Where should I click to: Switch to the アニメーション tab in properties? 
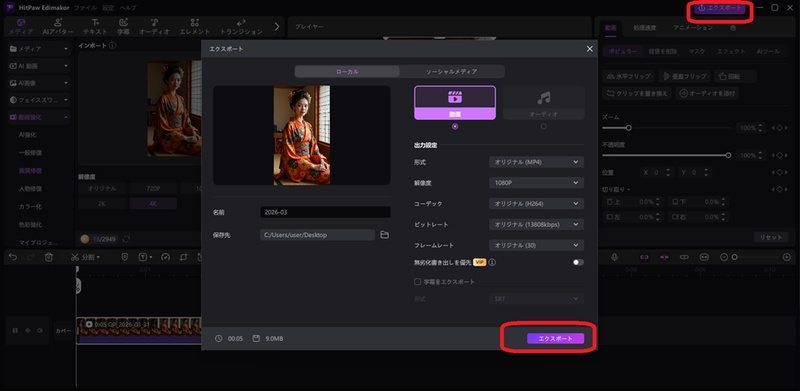point(693,28)
